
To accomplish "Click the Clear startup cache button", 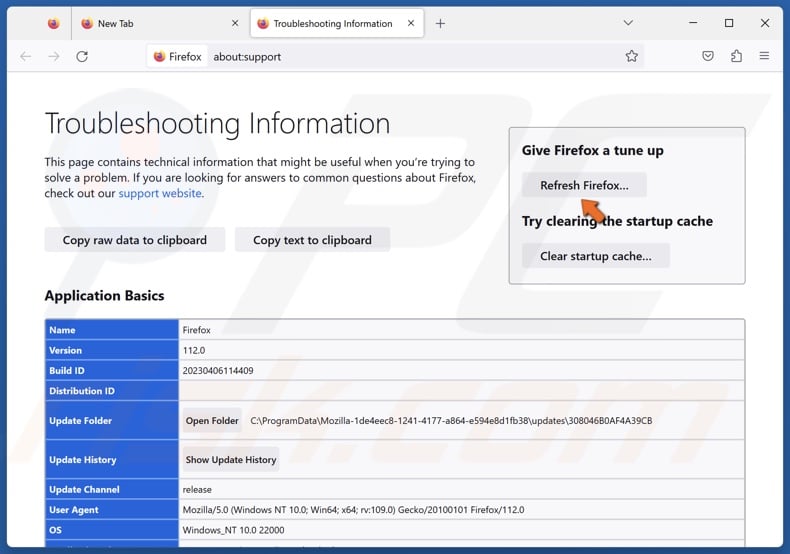I will click(596, 256).
